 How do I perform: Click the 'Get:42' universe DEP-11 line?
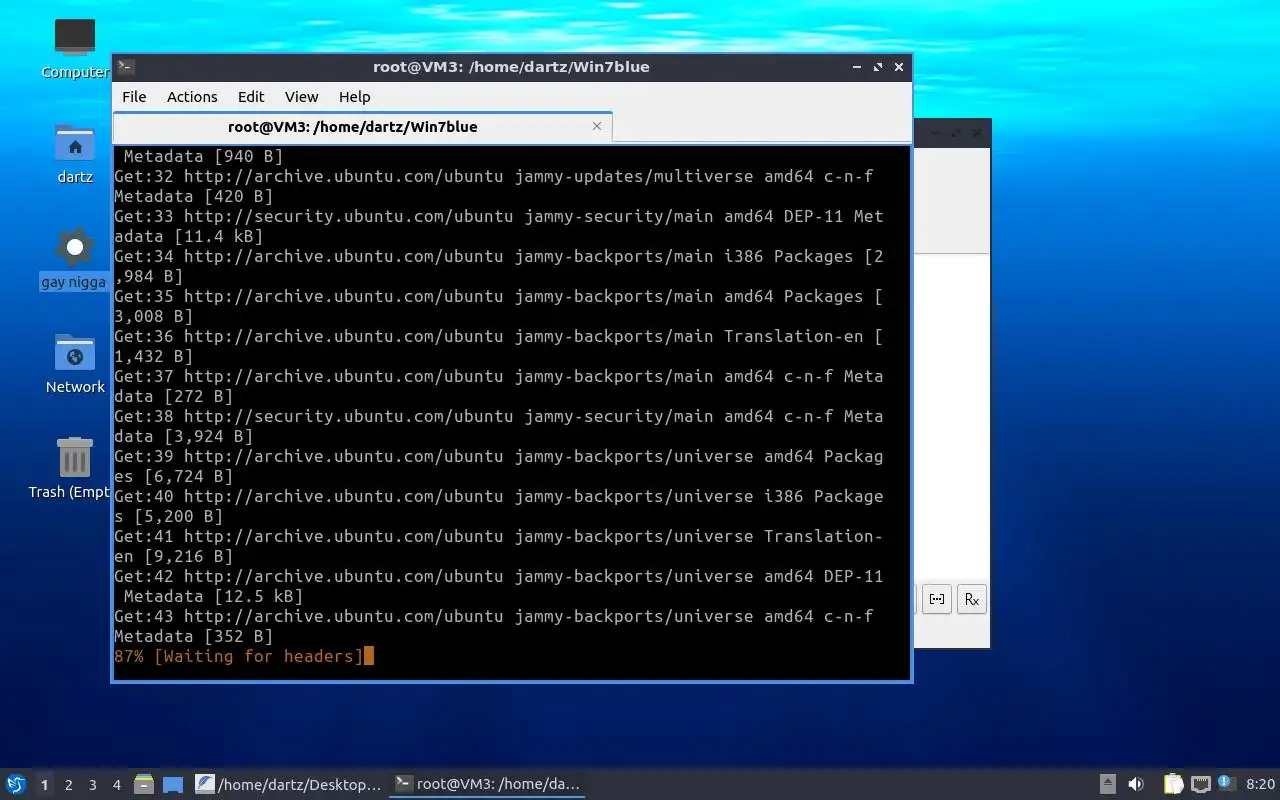tap(499, 576)
